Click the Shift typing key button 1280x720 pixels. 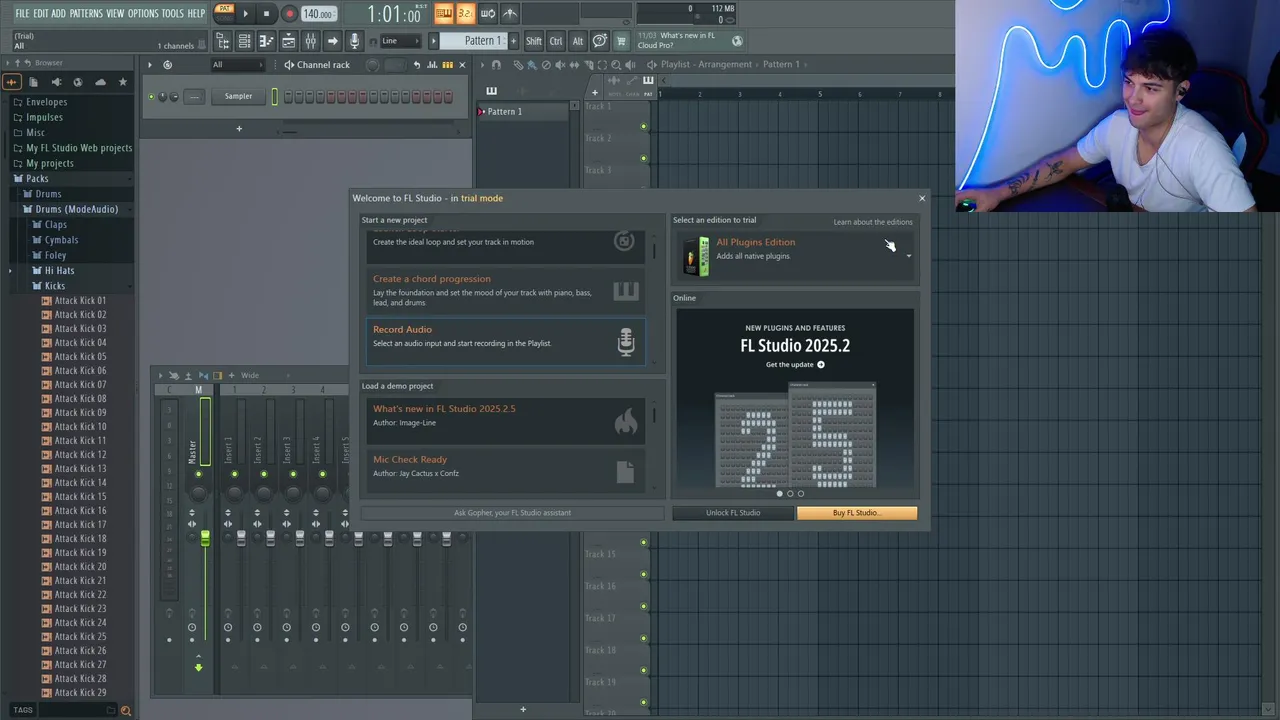(534, 41)
